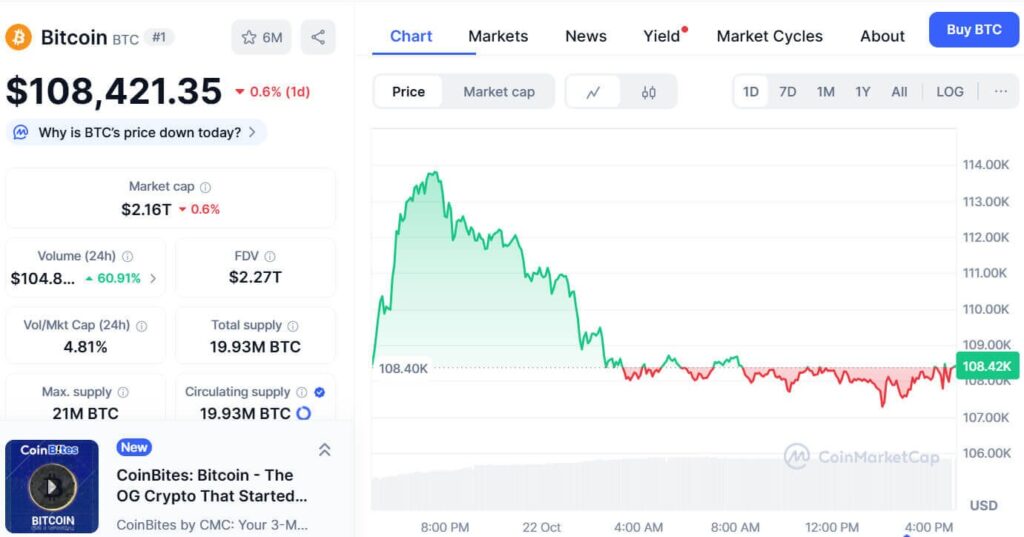Select the 7D time range
This screenshot has height=537, width=1024.
pyautogui.click(x=787, y=92)
